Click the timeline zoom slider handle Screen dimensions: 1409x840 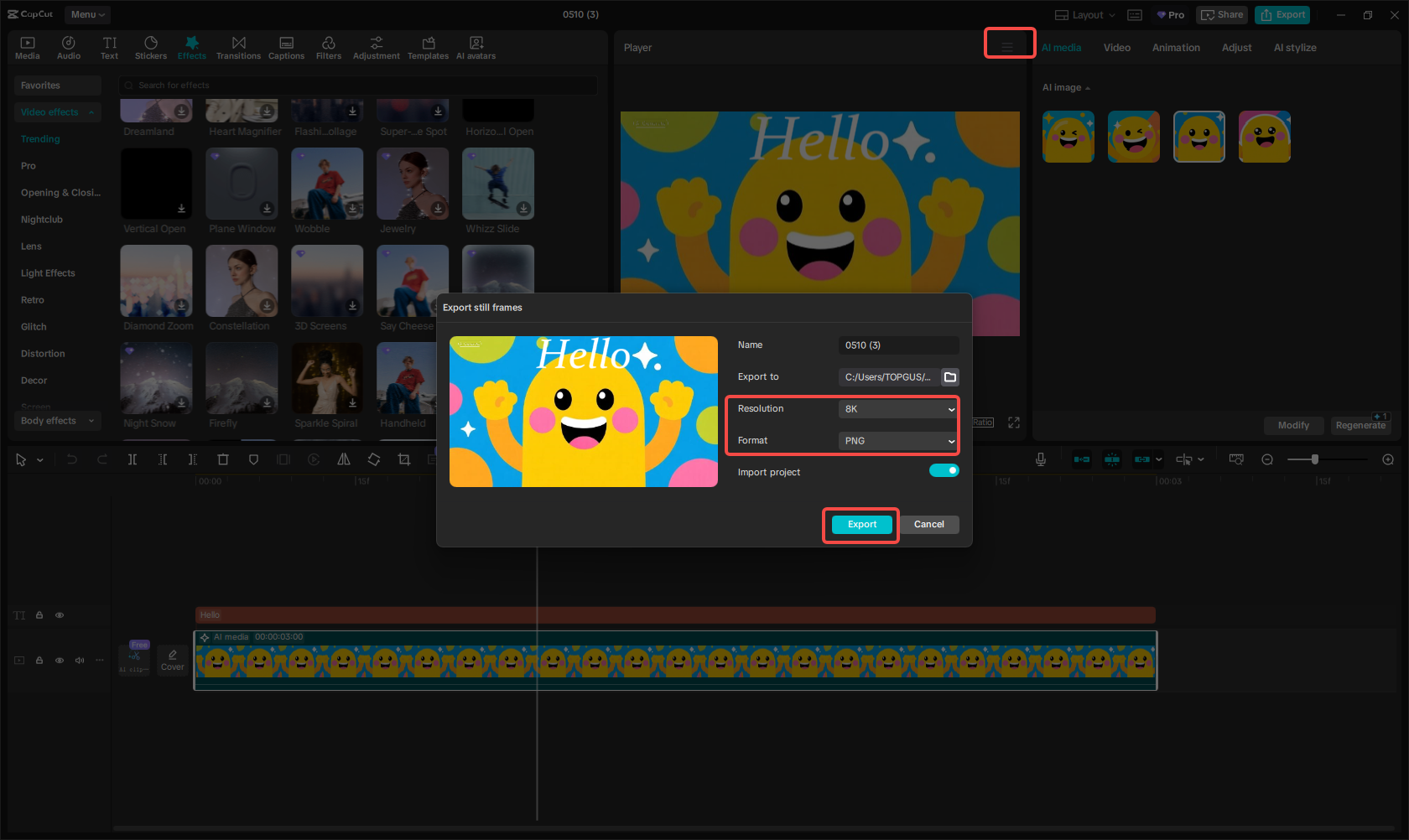pyautogui.click(x=1315, y=459)
